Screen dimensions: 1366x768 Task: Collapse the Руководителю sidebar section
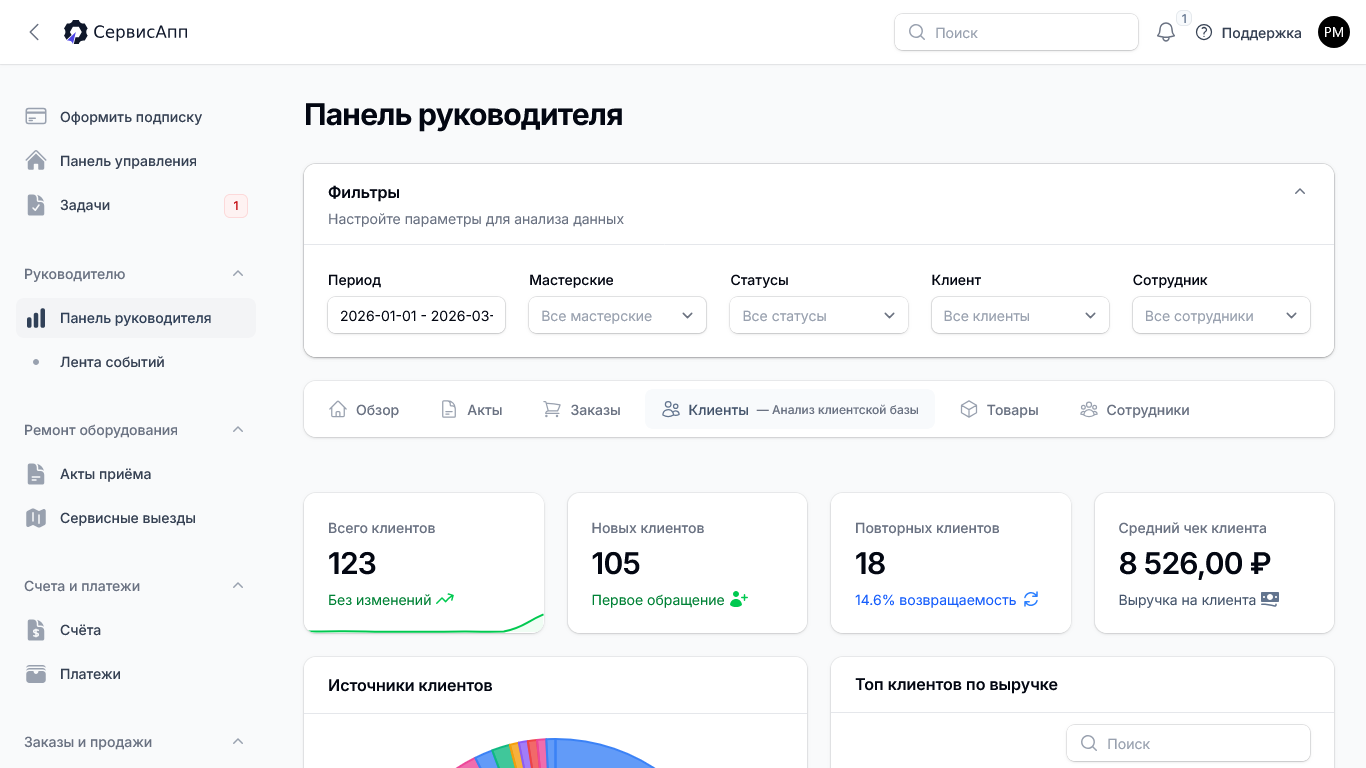pos(237,273)
